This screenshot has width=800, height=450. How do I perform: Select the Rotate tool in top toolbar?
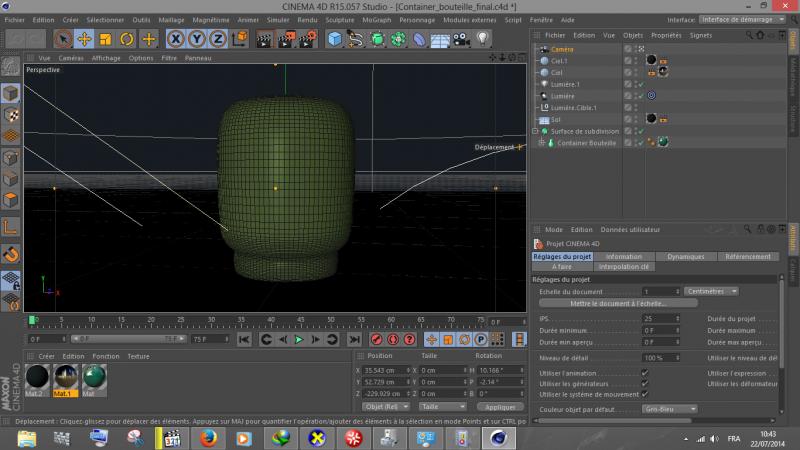127,39
